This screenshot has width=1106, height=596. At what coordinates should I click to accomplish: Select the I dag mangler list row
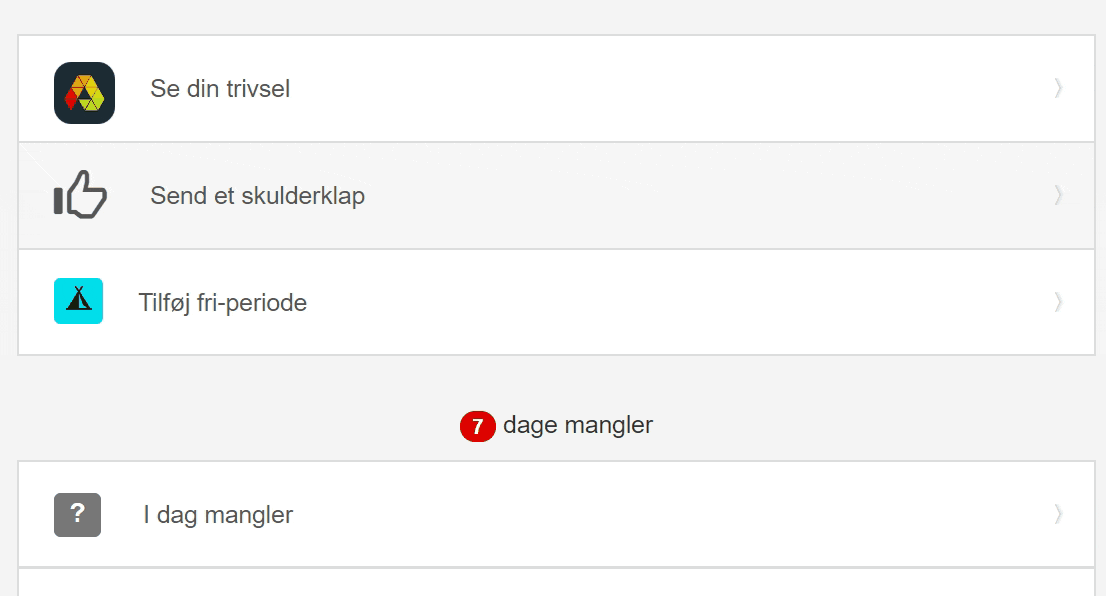click(x=557, y=514)
